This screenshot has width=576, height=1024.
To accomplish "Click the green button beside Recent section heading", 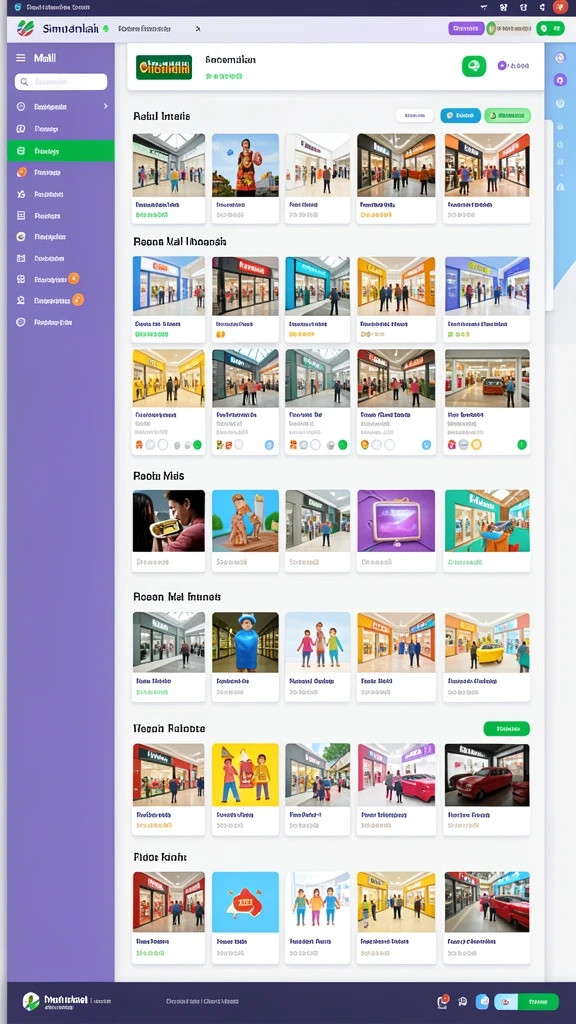I will [x=507, y=728].
